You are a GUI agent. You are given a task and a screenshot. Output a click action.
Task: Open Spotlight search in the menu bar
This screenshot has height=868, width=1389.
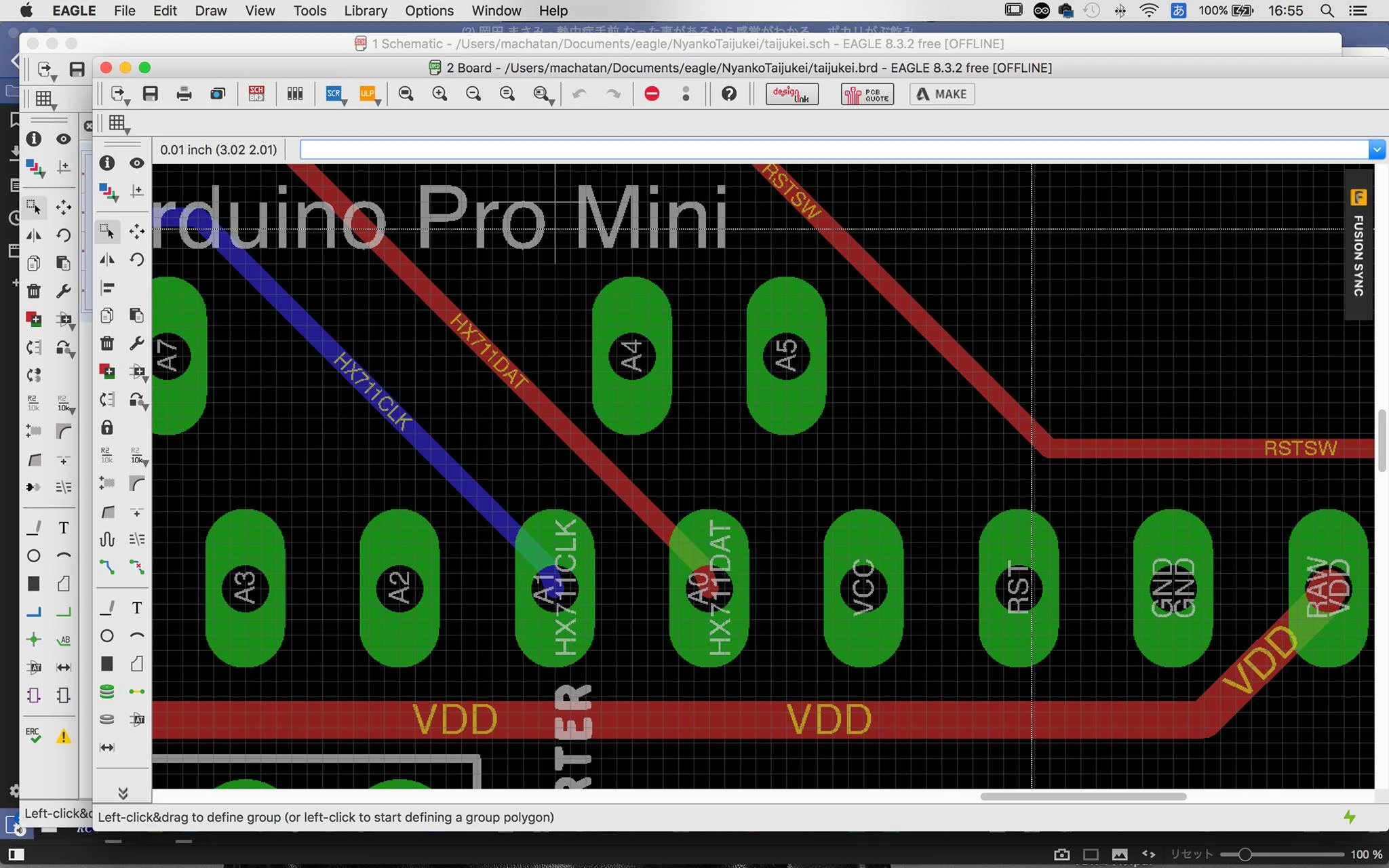(1327, 11)
